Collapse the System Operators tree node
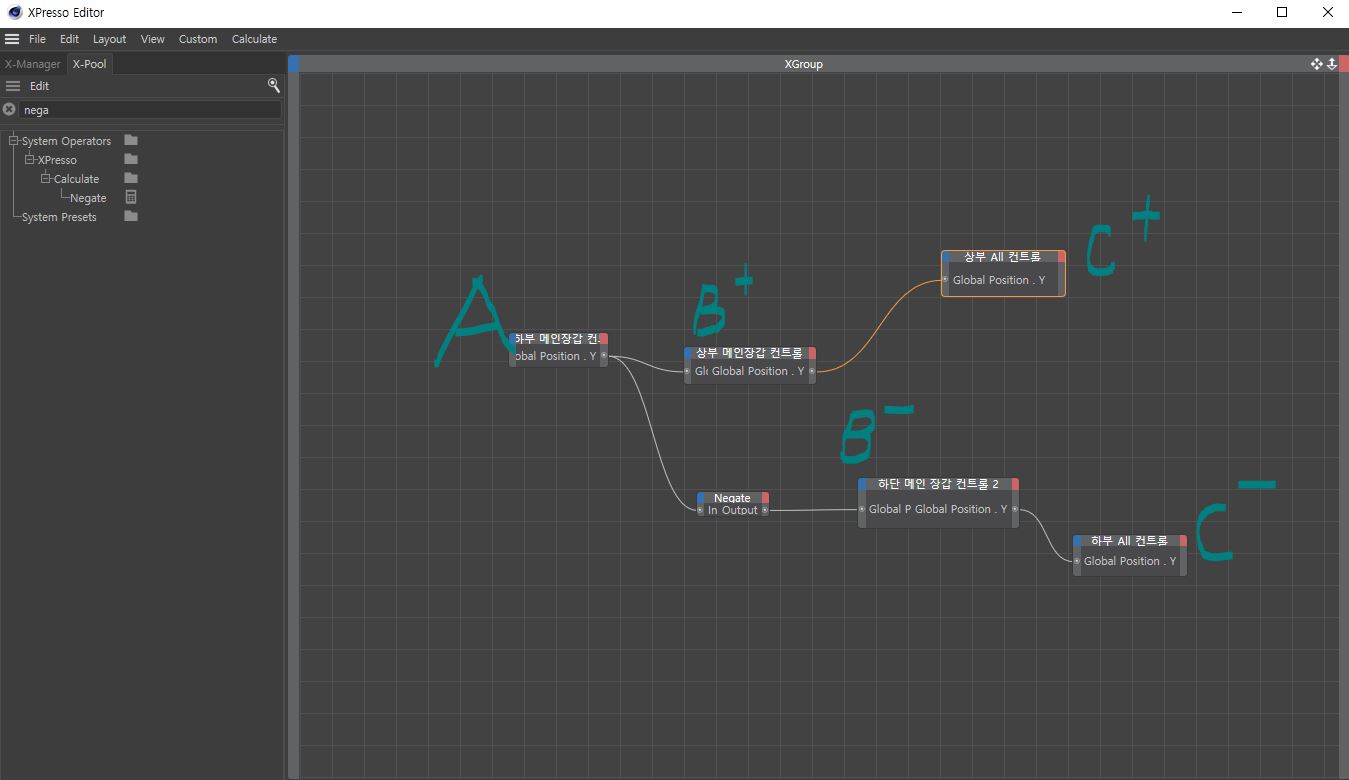Image resolution: width=1349 pixels, height=780 pixels. coord(14,140)
